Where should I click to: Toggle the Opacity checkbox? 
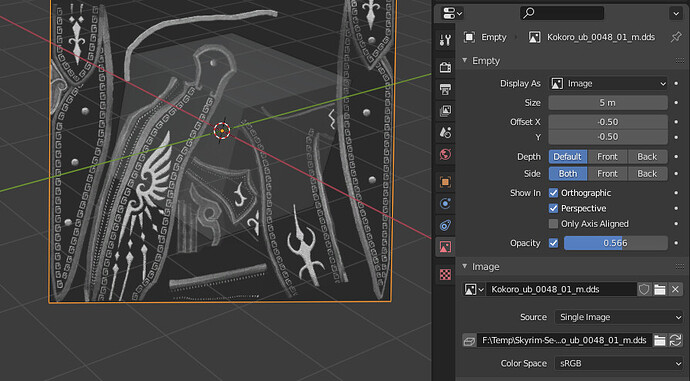click(x=554, y=243)
